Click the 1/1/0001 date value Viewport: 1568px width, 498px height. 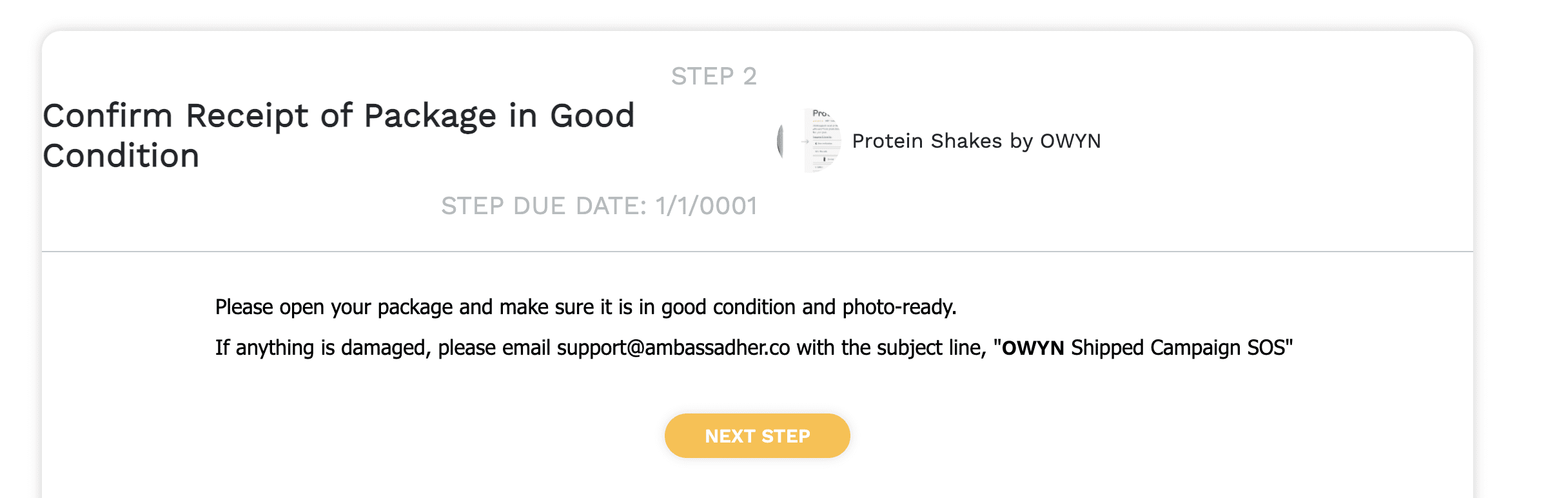pos(706,206)
